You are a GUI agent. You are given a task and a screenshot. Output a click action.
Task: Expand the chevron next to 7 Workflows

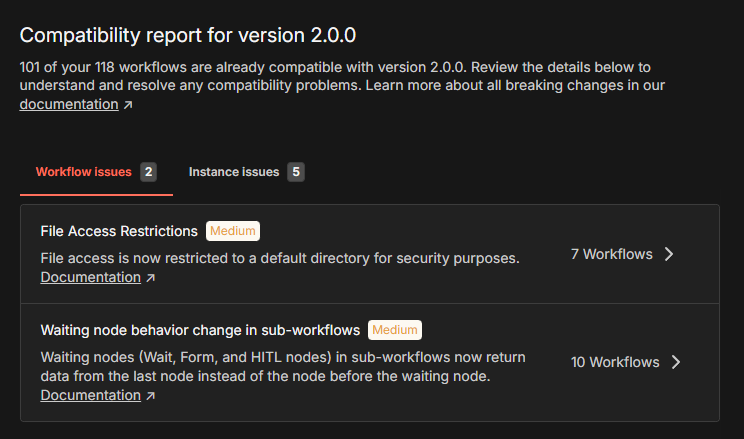pyautogui.click(x=669, y=254)
